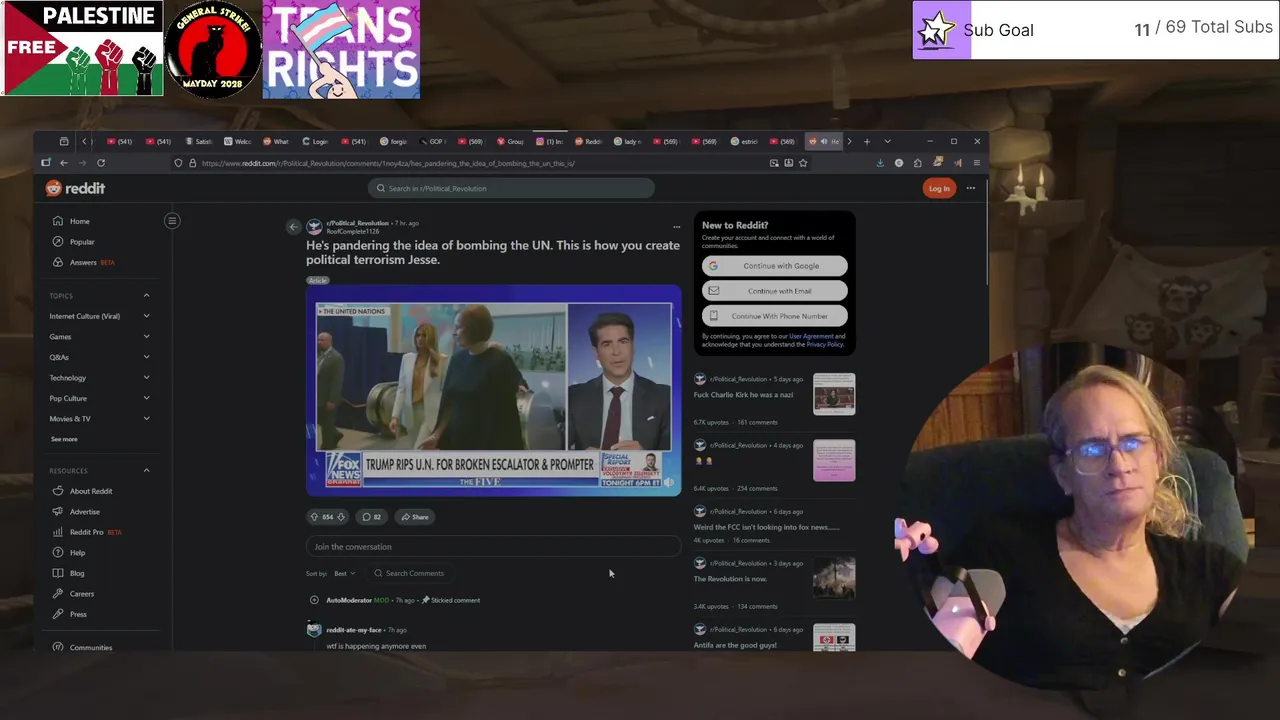Open the User Agreement link
The image size is (1280, 720).
pyautogui.click(x=811, y=336)
